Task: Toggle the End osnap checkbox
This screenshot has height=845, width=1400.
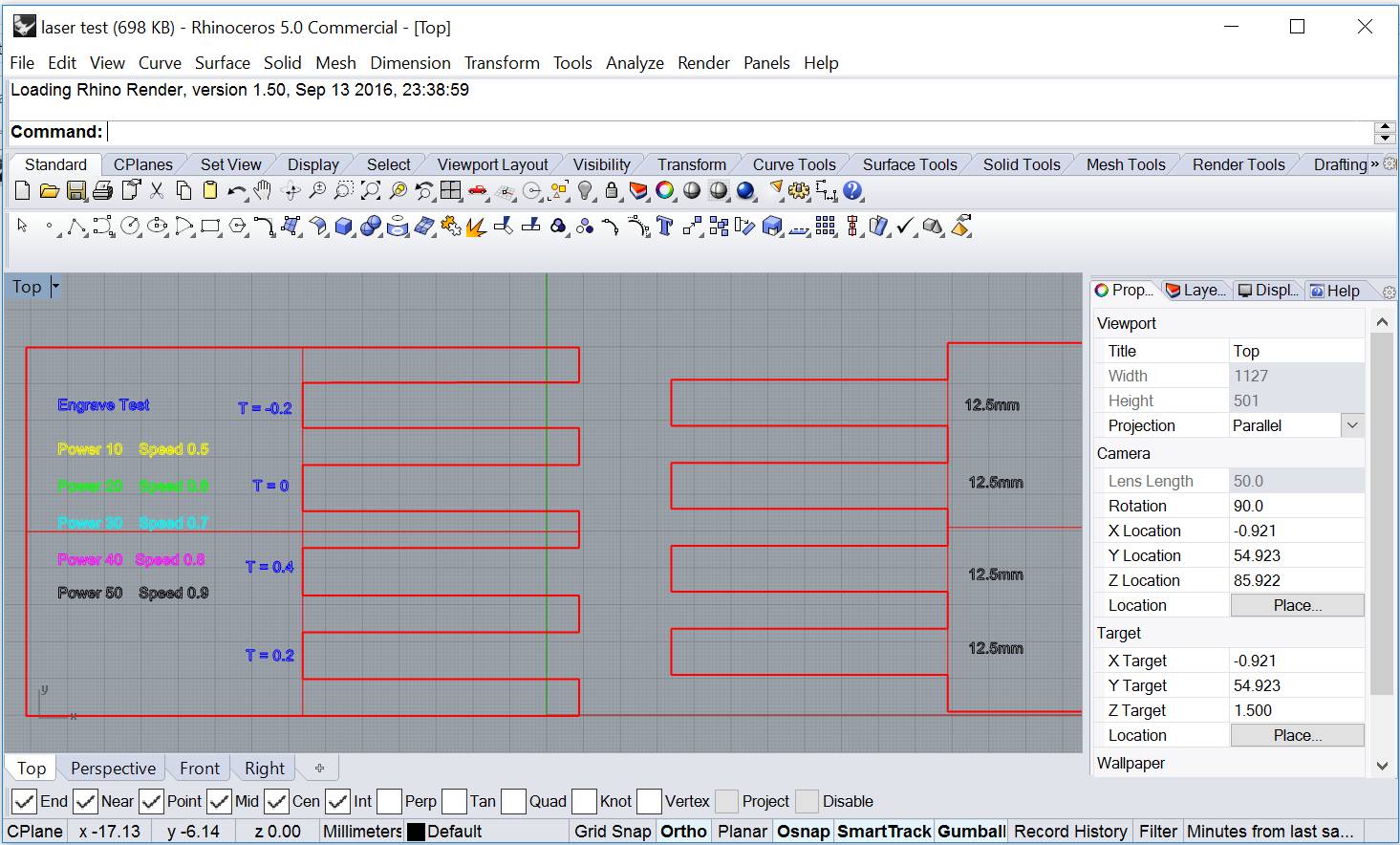Action: pos(25,801)
